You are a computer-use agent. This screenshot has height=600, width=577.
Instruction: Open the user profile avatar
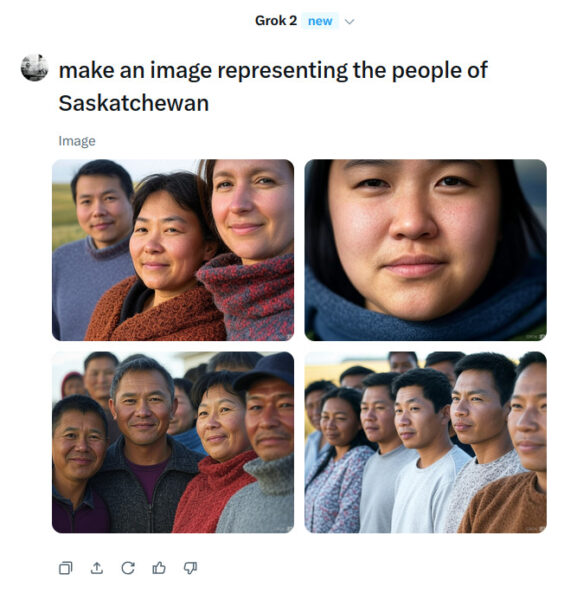tap(34, 68)
